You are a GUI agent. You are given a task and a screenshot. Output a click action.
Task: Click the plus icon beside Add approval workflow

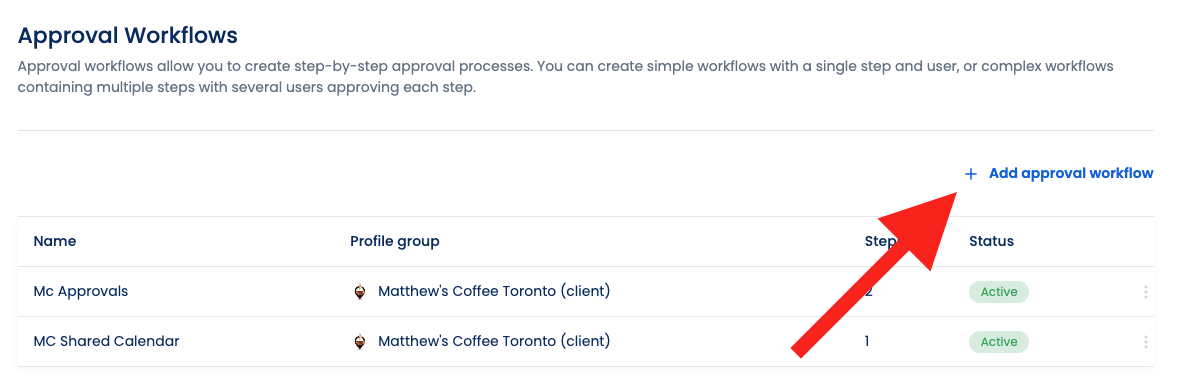[971, 174]
